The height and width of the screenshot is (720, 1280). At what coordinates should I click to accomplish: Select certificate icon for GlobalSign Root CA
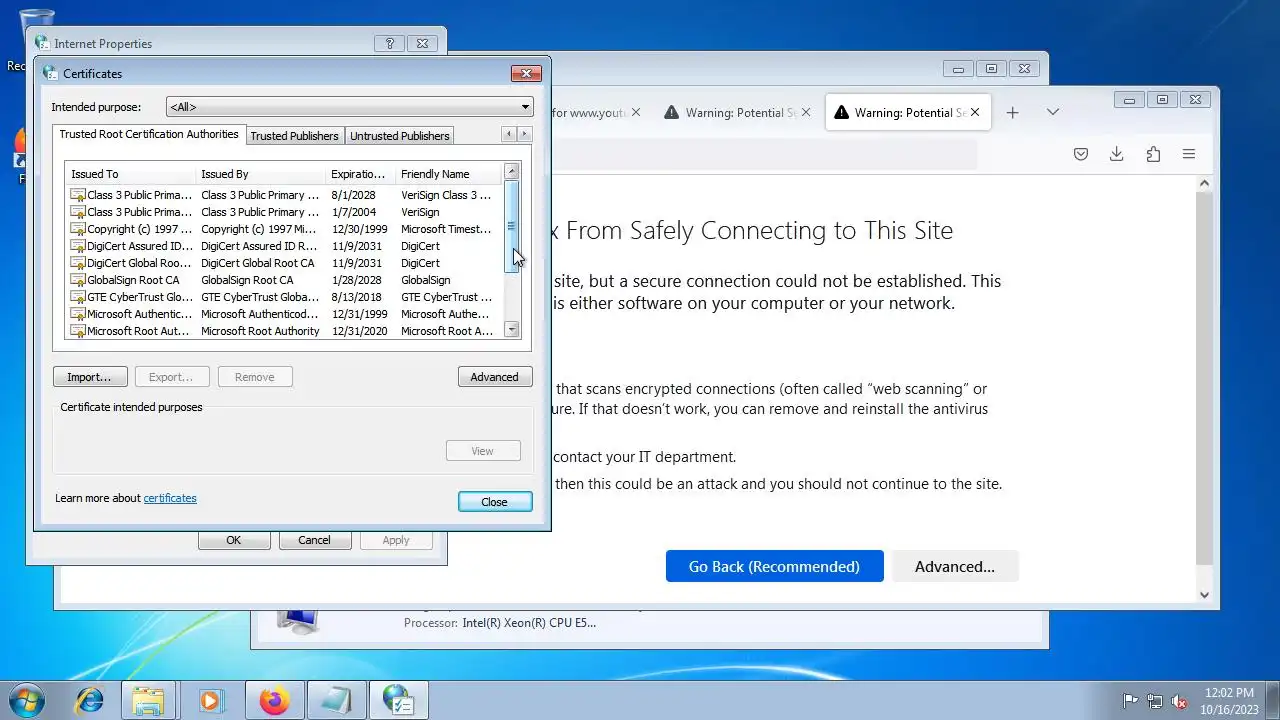click(77, 280)
